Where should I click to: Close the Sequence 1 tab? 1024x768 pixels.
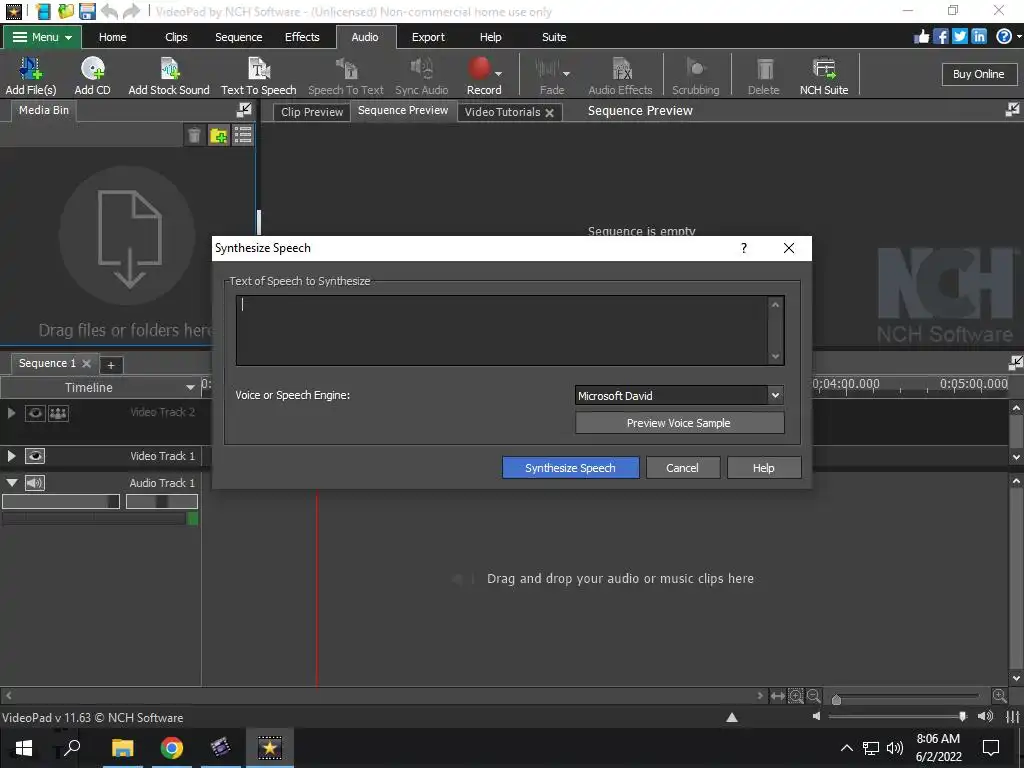(x=86, y=363)
